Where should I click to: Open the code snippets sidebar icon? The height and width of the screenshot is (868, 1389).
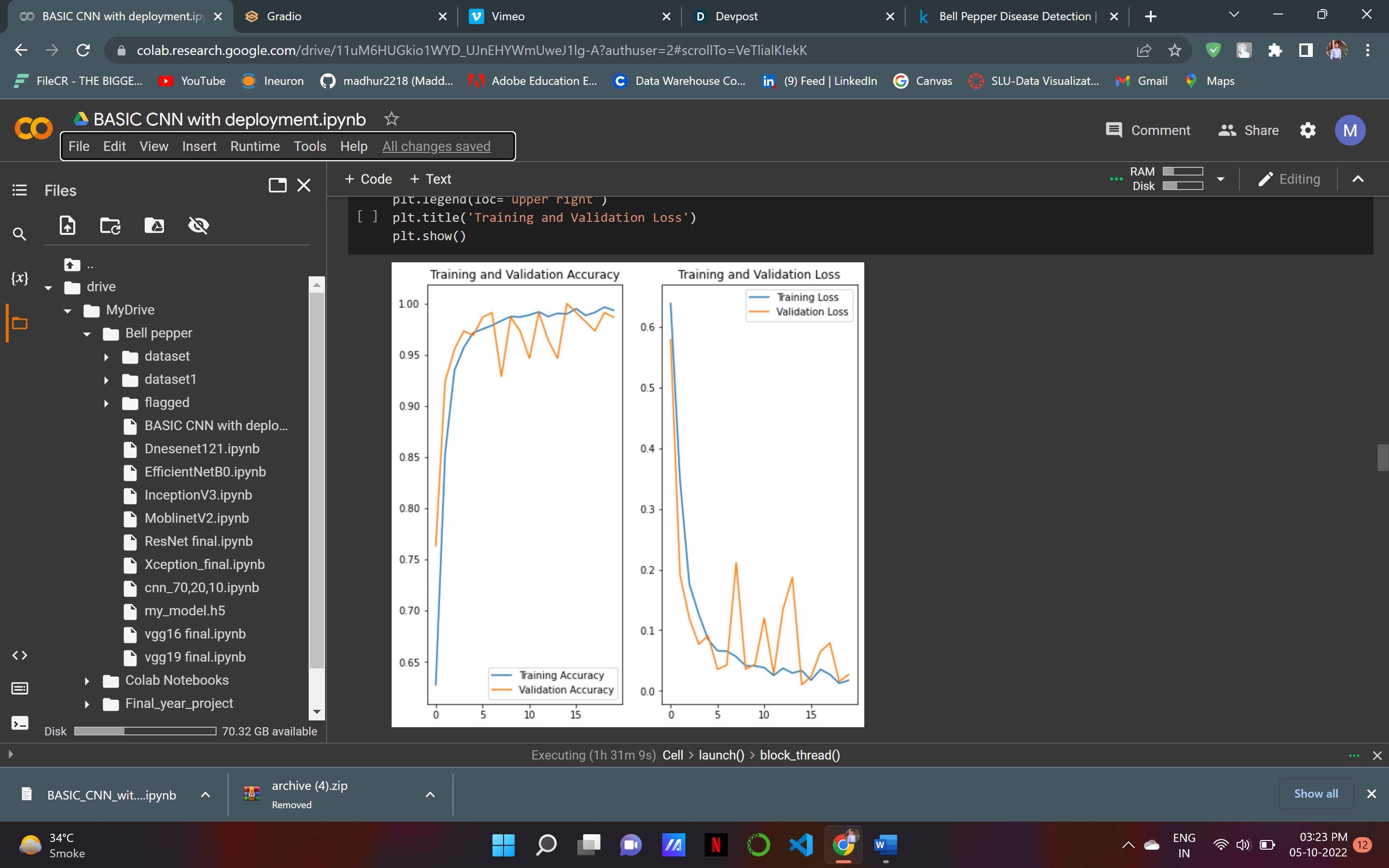click(19, 655)
